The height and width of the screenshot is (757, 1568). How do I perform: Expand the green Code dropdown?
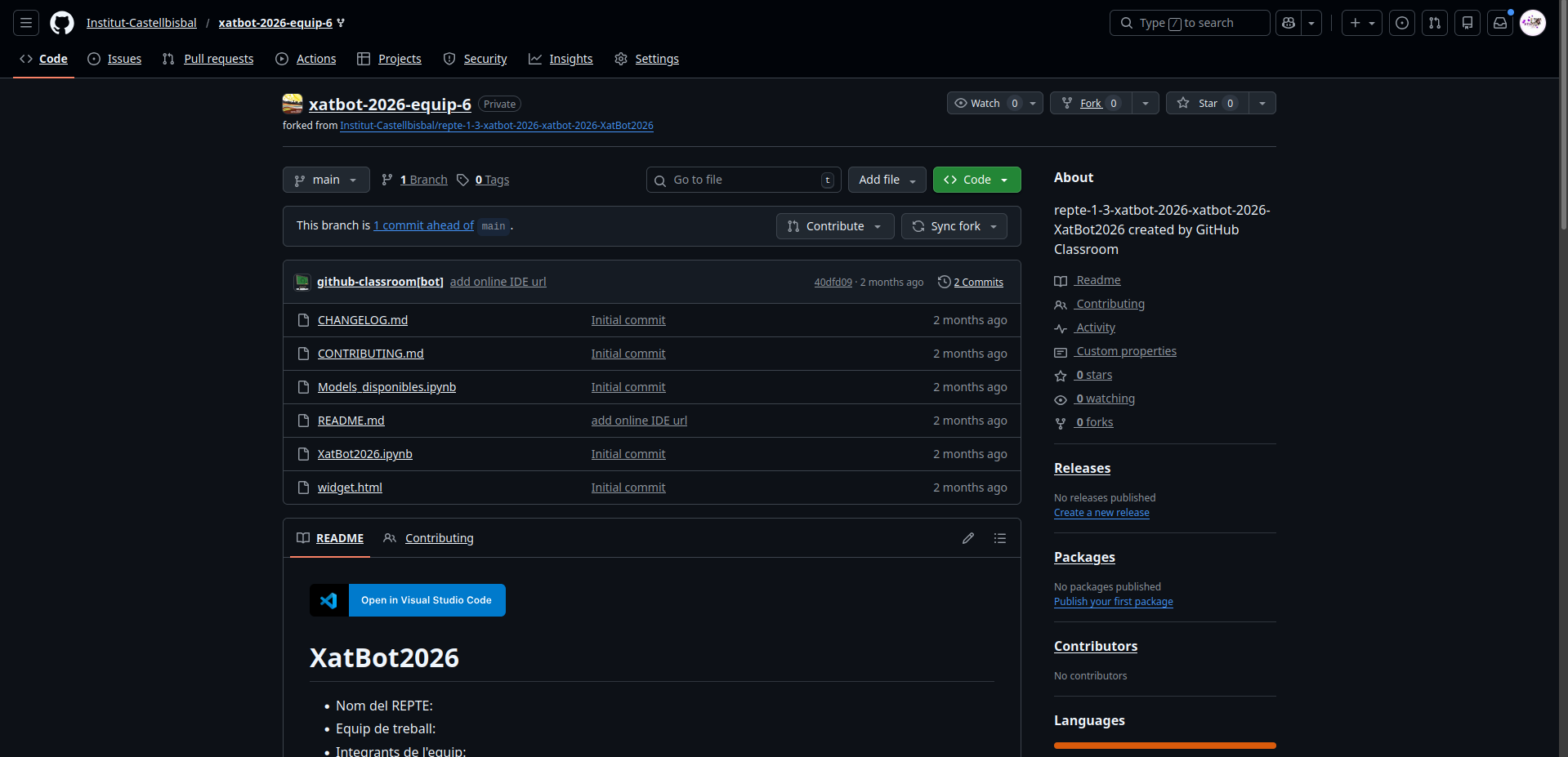(976, 180)
